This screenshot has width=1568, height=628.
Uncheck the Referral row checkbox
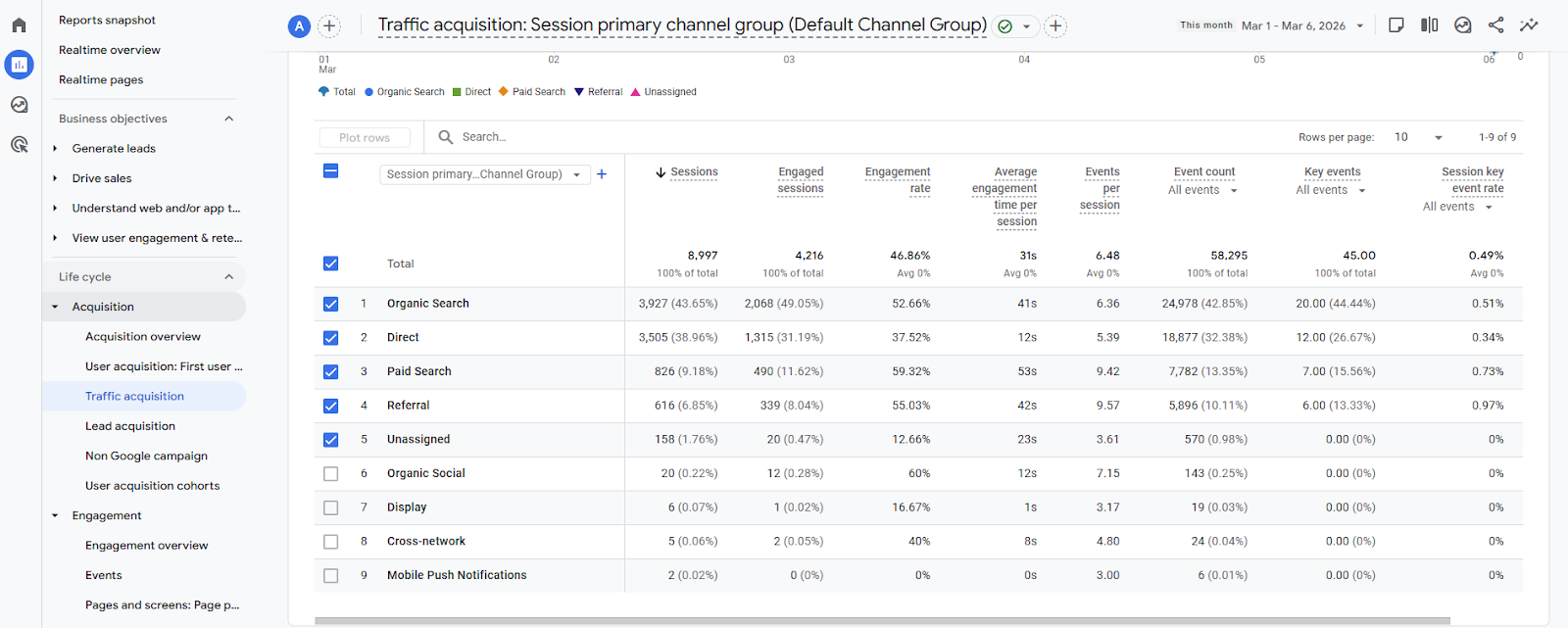331,406
